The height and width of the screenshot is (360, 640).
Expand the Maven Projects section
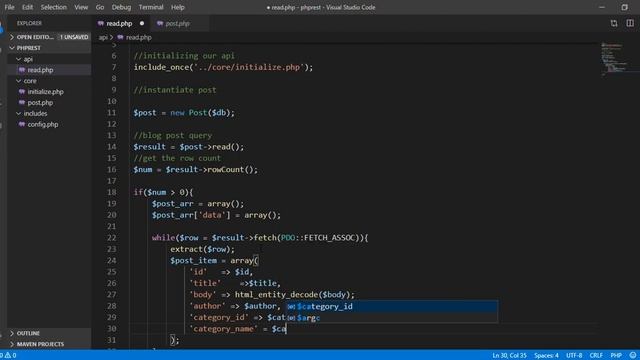coord(49,344)
